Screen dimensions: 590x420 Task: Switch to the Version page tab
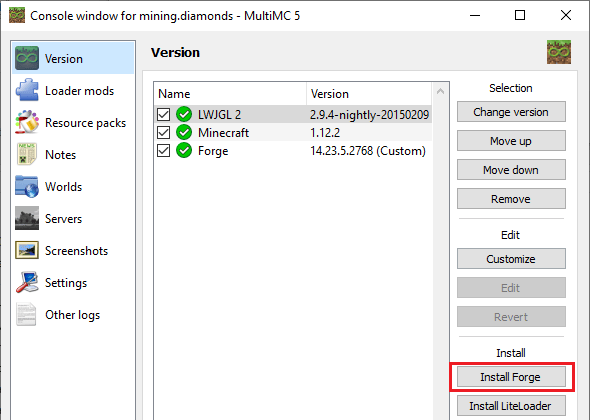pos(73,58)
